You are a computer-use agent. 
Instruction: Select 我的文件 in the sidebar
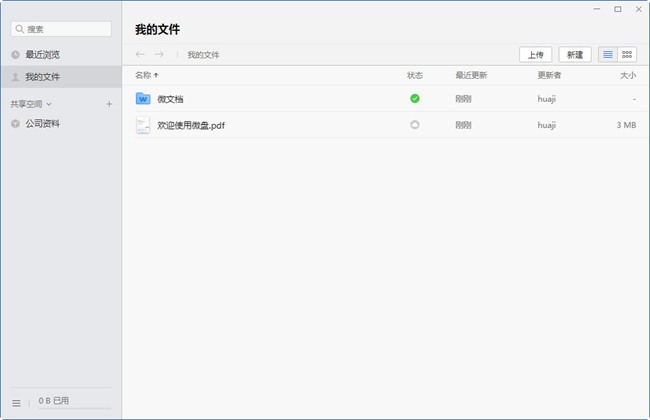click(x=61, y=77)
